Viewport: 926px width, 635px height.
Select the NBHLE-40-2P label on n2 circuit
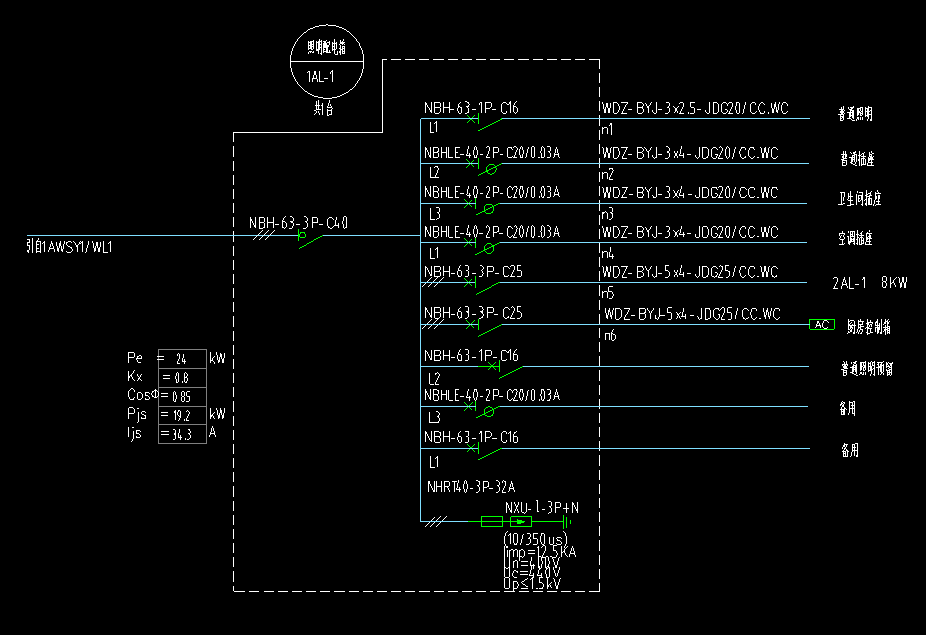coord(492,154)
